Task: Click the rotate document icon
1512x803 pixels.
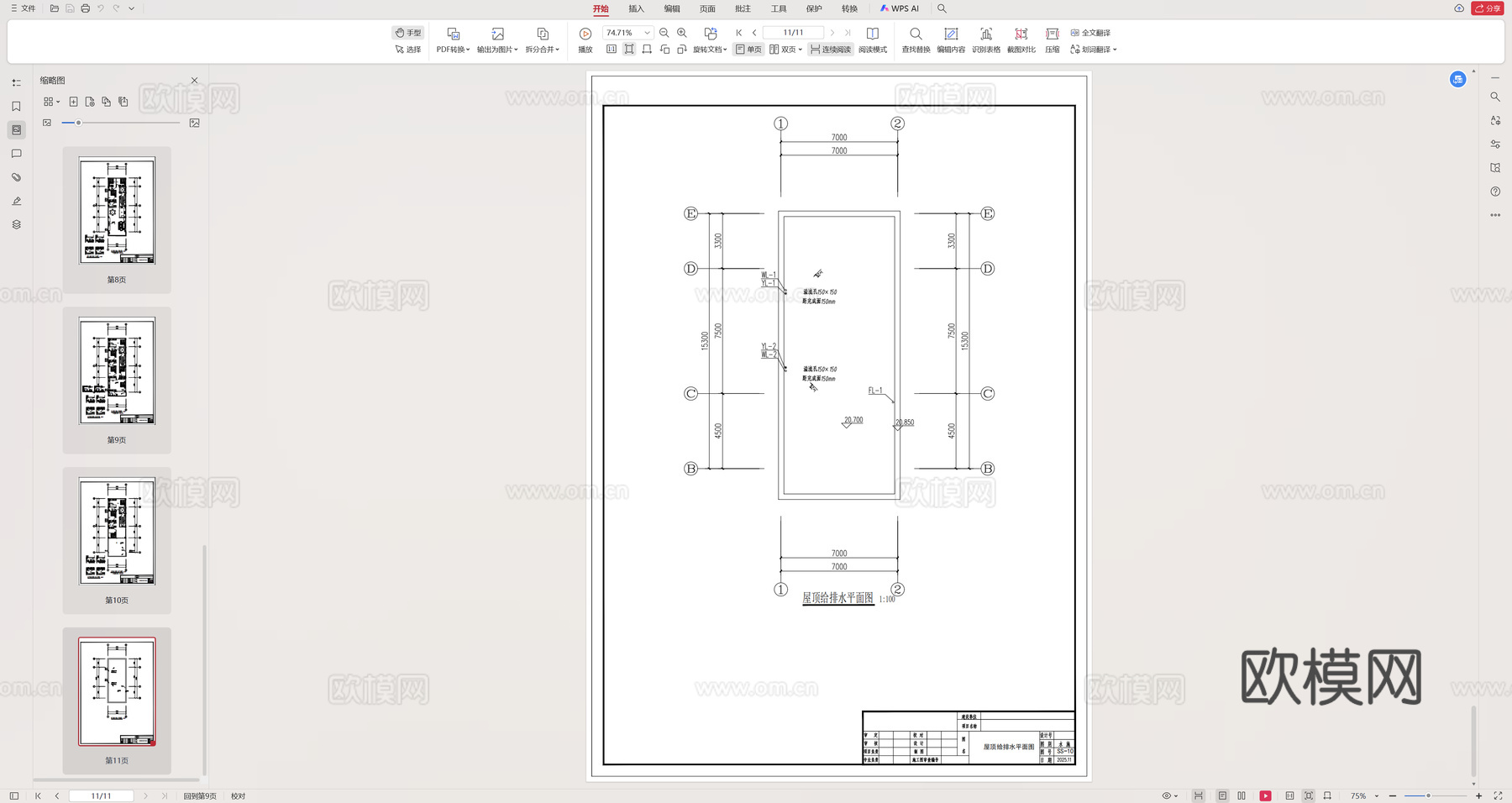Action: 711,34
